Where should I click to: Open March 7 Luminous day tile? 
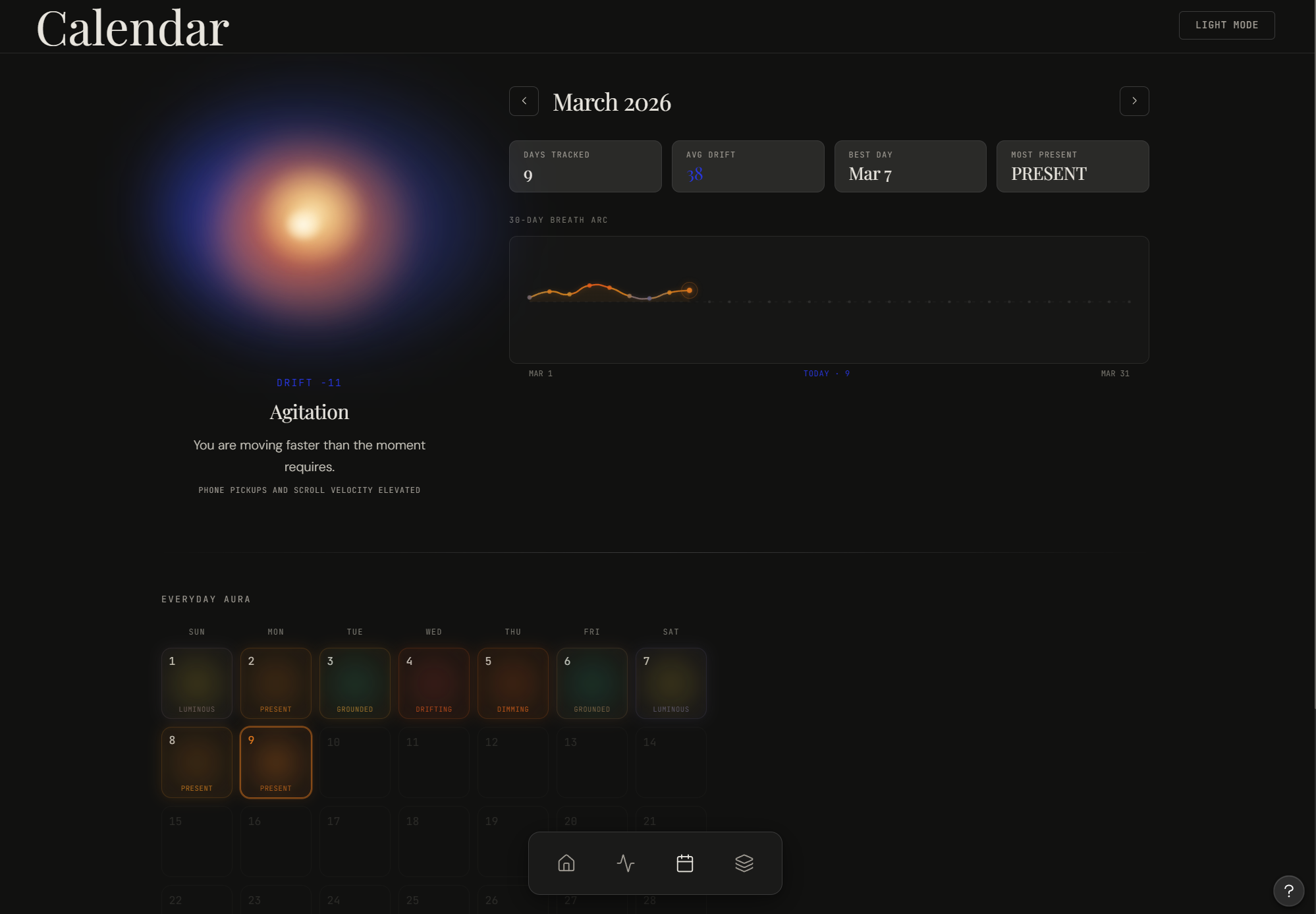[671, 683]
